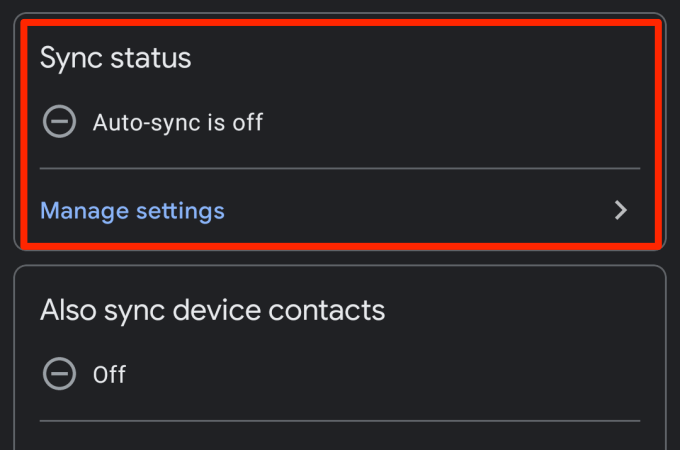The width and height of the screenshot is (680, 450).
Task: Open the Manage settings link
Action: click(132, 211)
